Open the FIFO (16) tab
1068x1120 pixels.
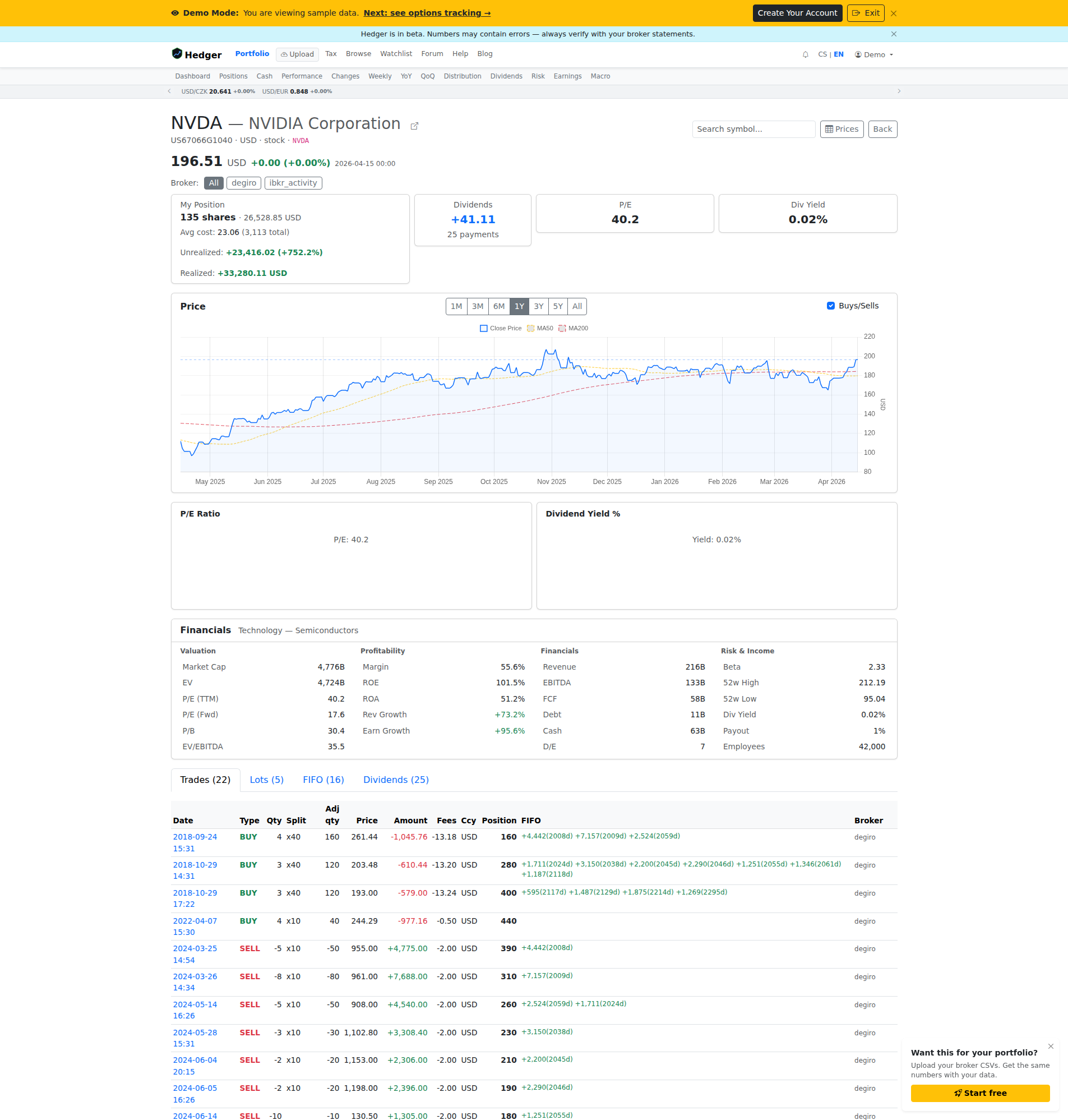[323, 780]
